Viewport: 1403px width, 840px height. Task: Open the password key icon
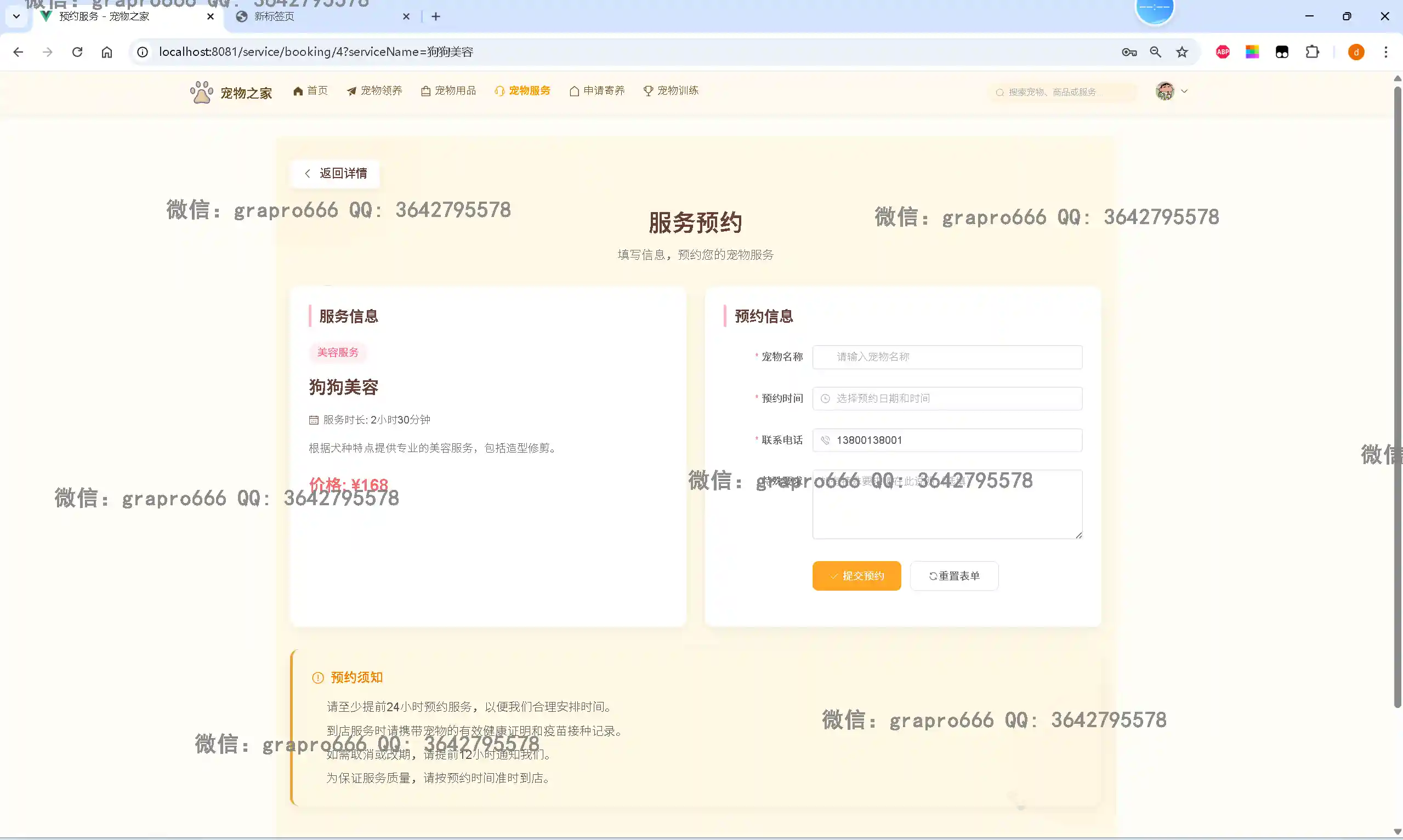tap(1128, 52)
